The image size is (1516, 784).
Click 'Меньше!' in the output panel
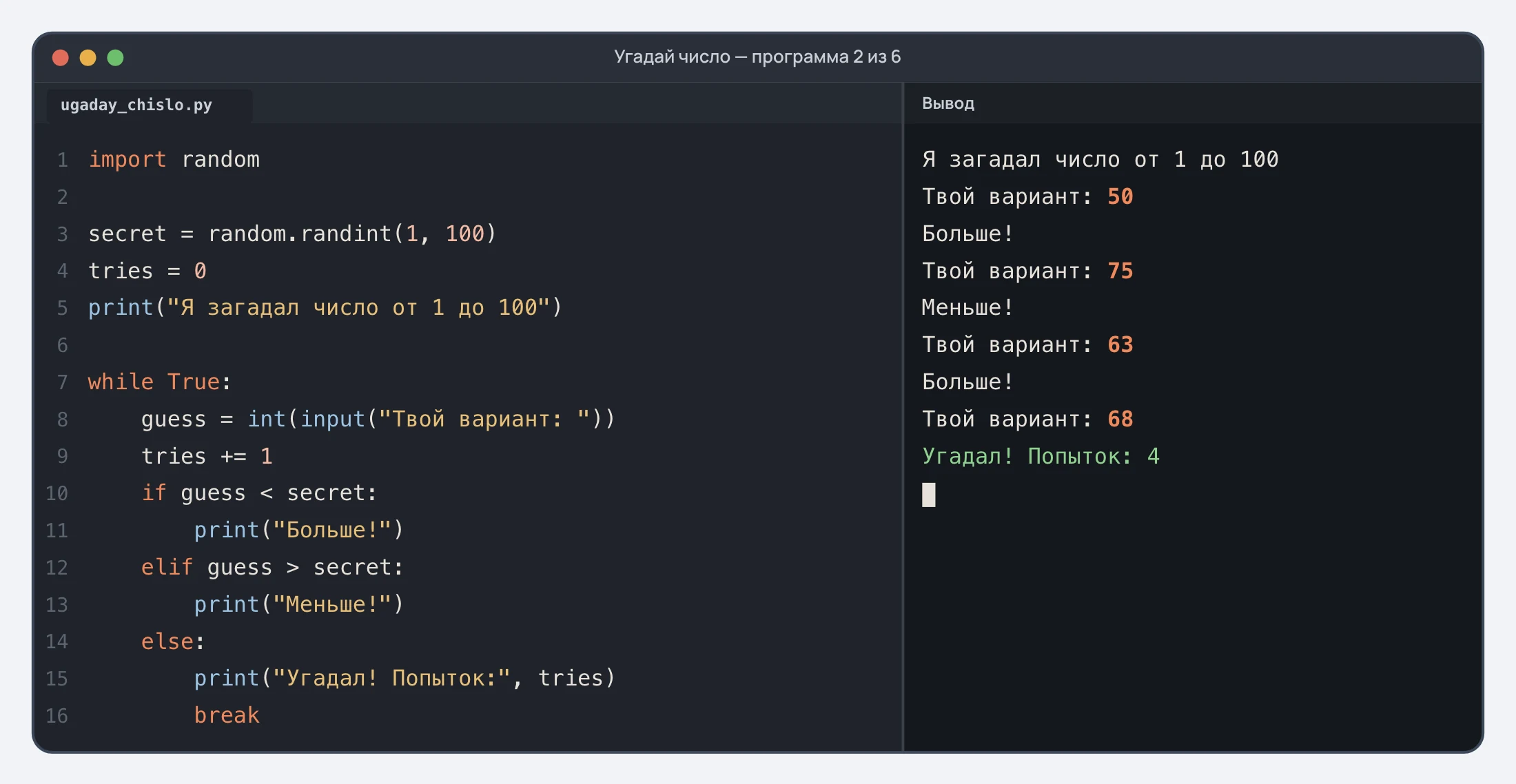click(967, 307)
